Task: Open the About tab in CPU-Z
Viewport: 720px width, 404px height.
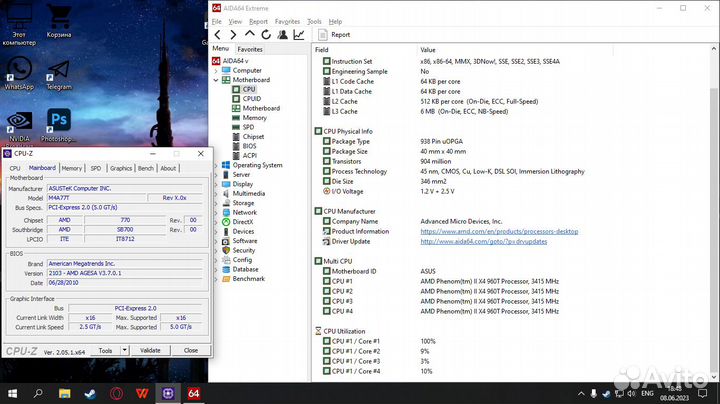Action: [168, 168]
